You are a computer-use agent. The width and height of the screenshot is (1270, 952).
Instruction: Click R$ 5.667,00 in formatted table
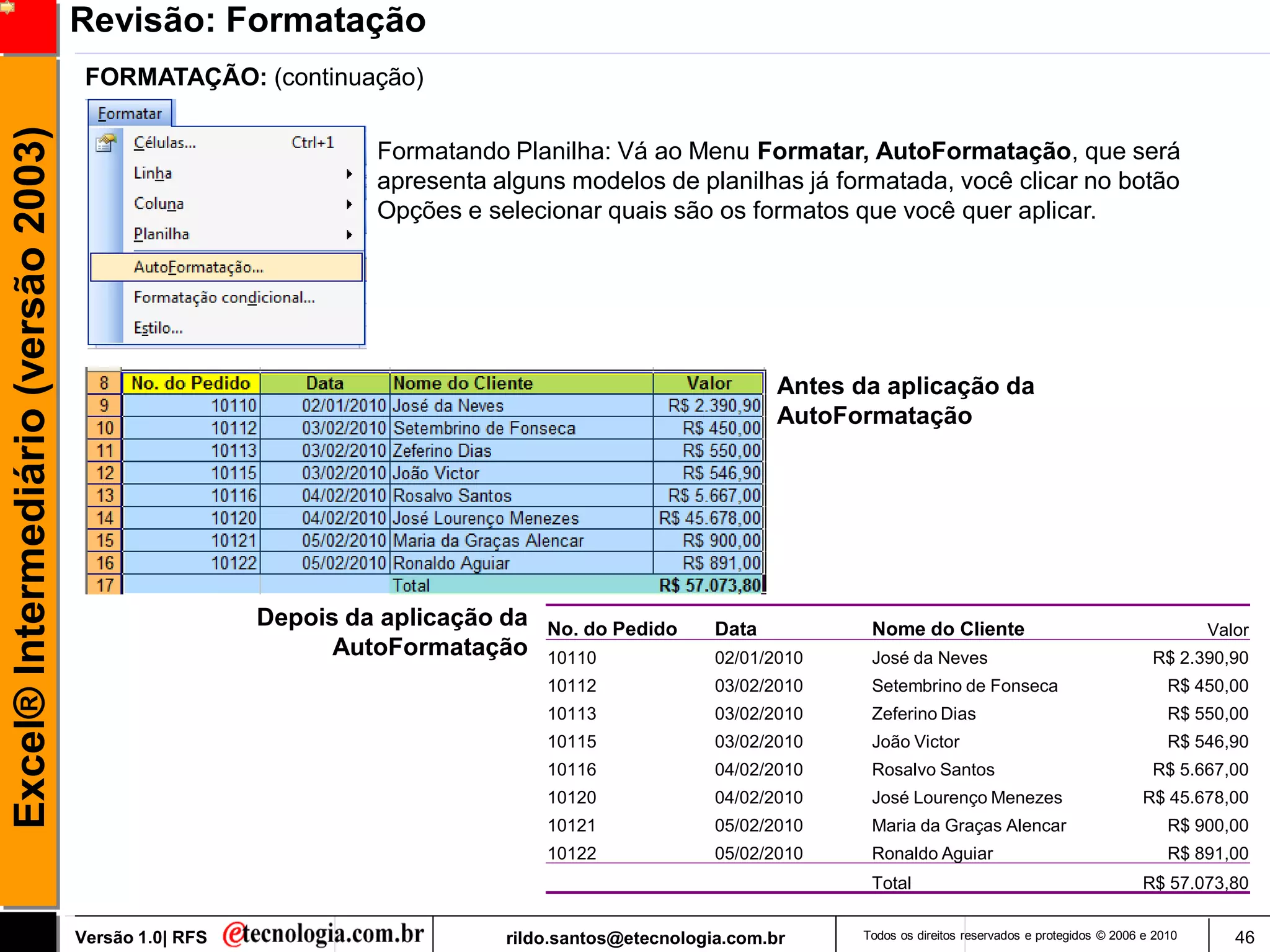coord(1200,769)
